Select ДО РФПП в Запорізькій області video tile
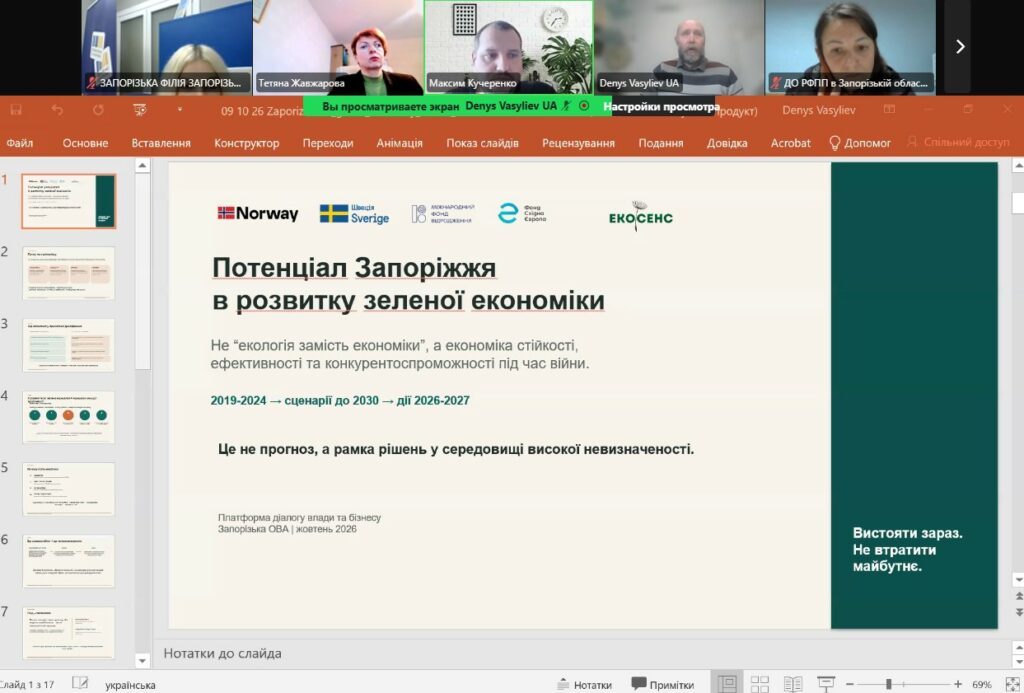The width and height of the screenshot is (1024, 693). 850,47
